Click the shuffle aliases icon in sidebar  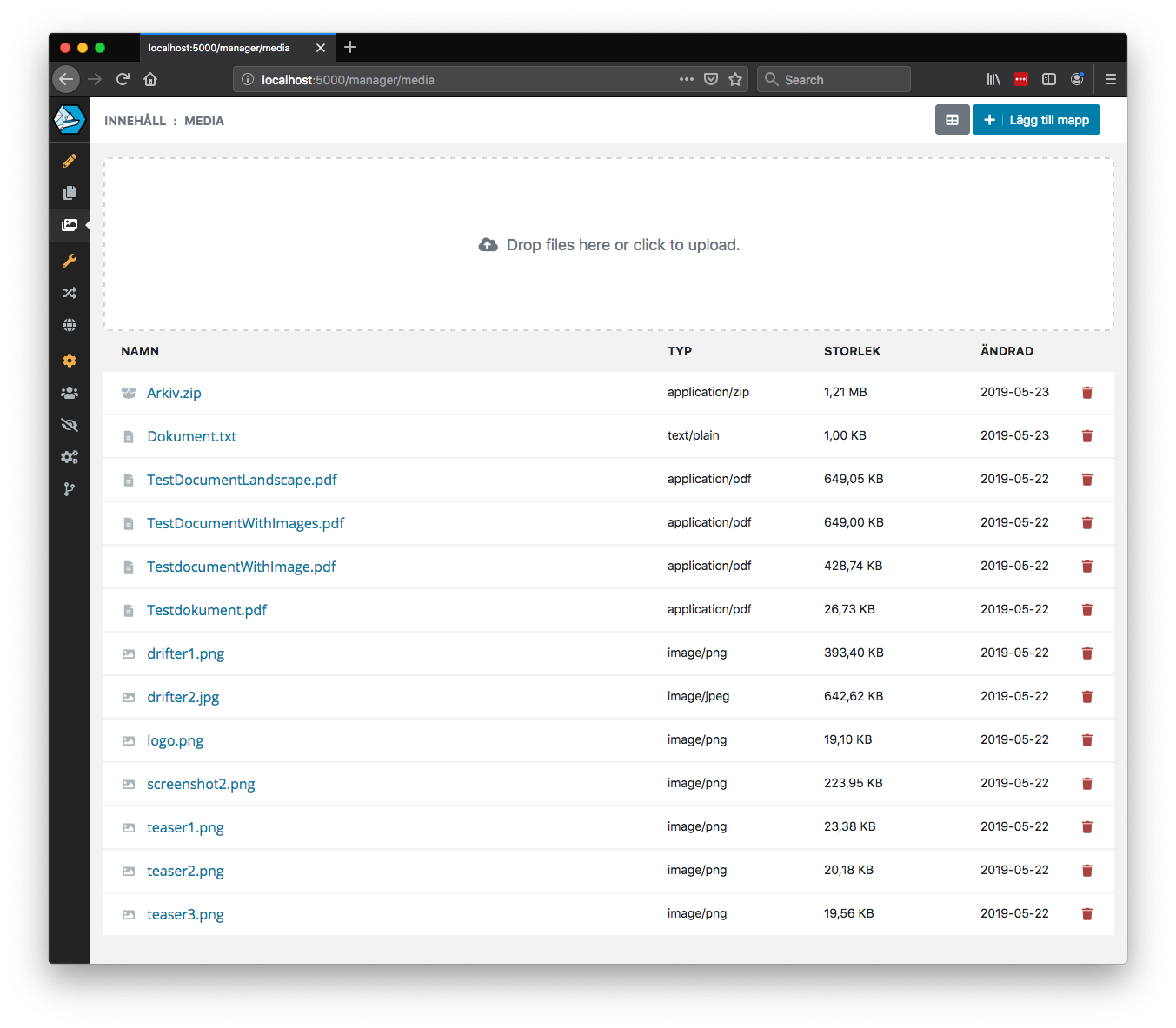(70, 293)
